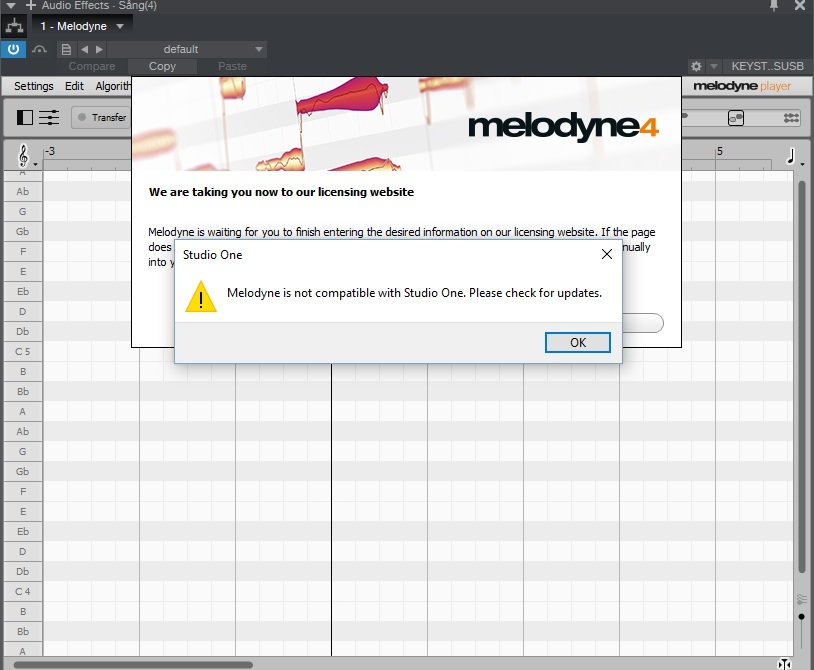Click bar number -3 on the ruler

click(x=49, y=151)
